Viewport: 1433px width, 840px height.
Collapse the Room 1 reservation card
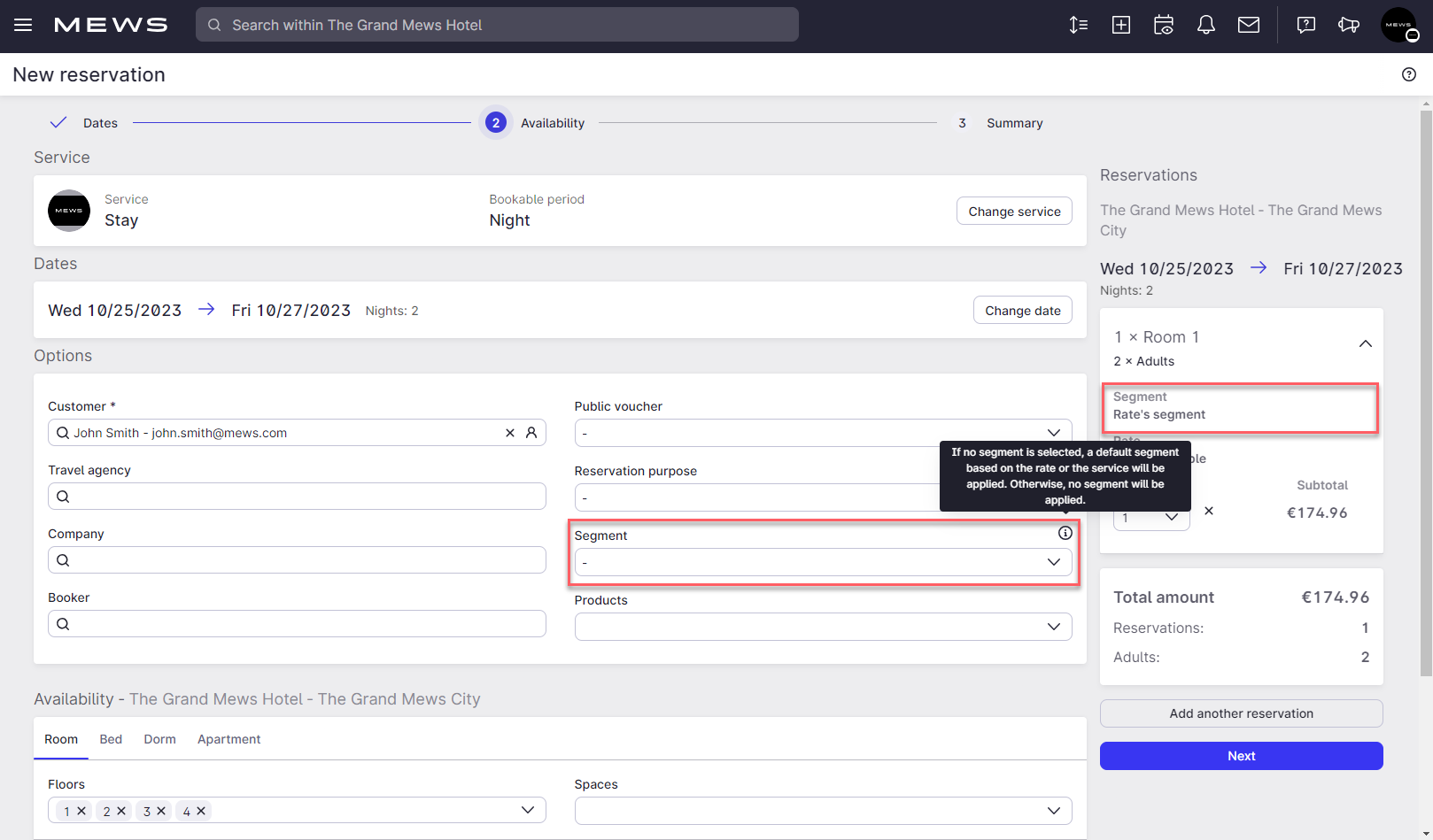1366,343
